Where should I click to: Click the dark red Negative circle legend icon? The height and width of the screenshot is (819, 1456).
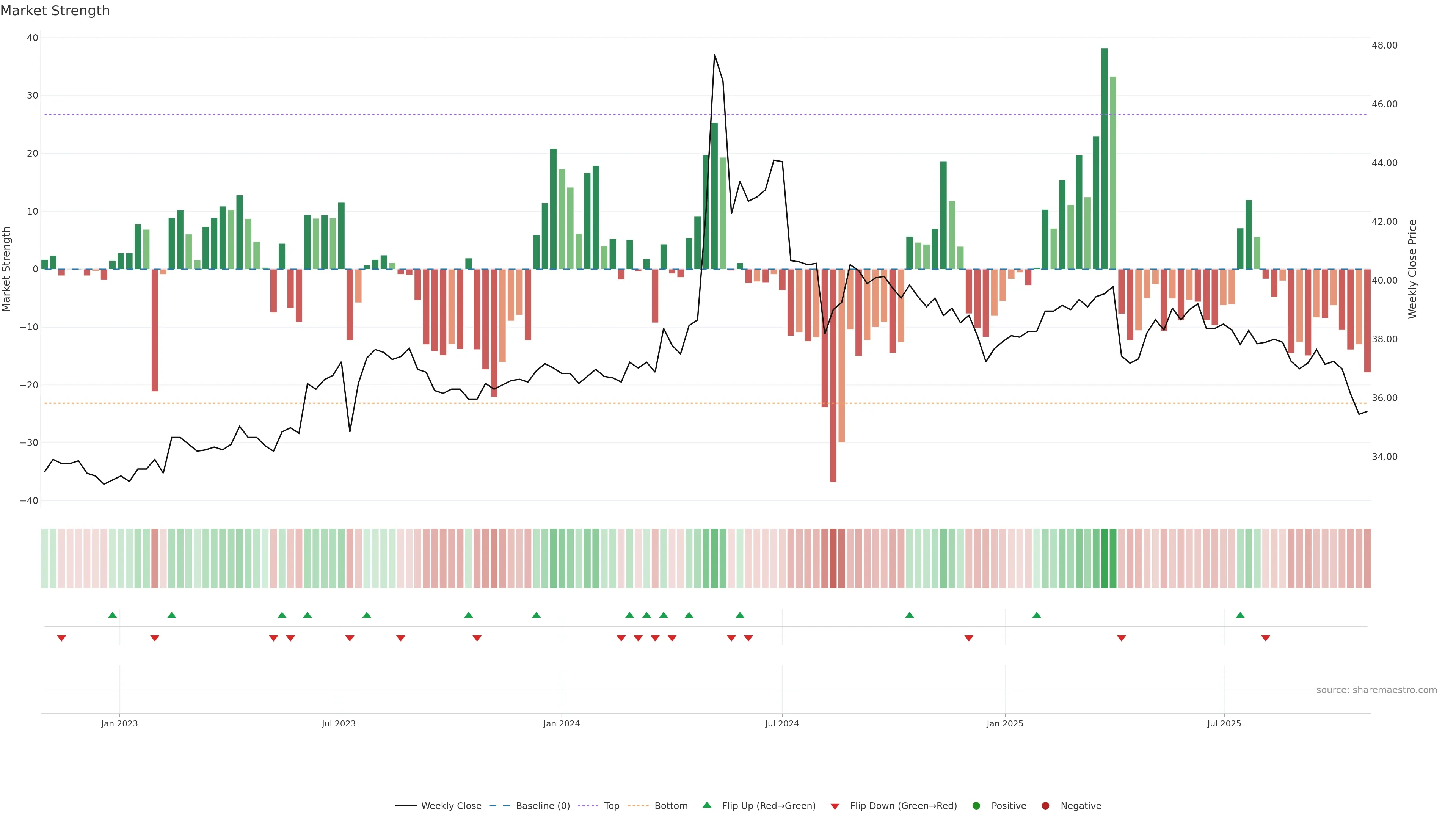1045,805
